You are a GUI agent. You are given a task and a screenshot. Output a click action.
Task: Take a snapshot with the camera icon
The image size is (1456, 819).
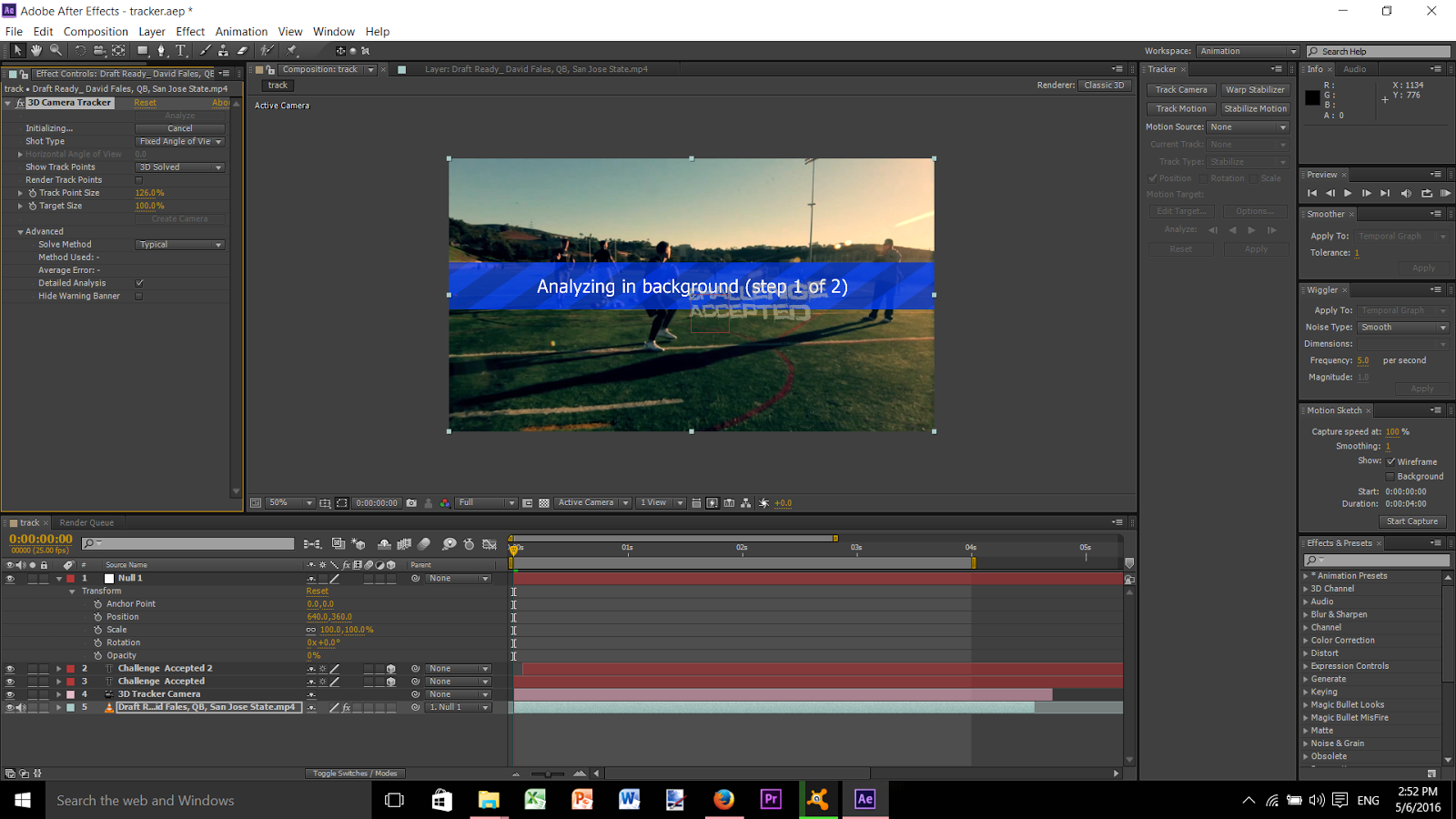411,503
